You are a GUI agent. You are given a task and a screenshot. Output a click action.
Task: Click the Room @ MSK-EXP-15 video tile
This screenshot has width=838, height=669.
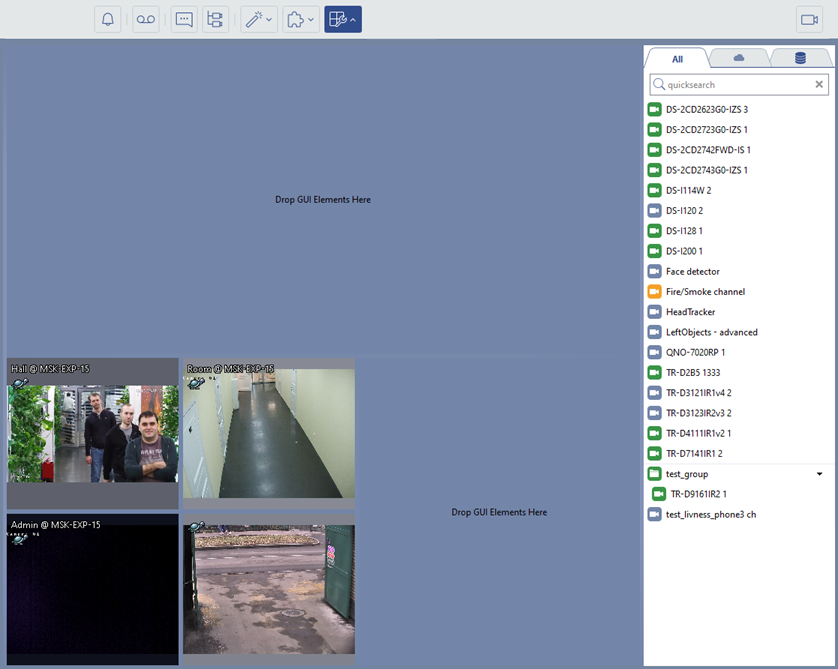pos(269,435)
